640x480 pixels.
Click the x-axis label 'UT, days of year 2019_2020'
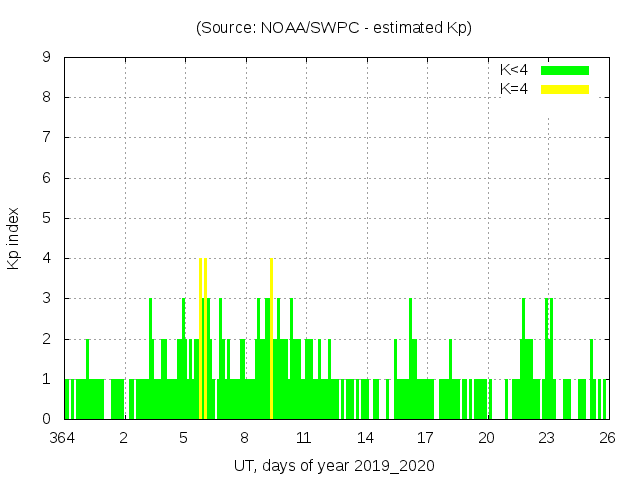334,466
